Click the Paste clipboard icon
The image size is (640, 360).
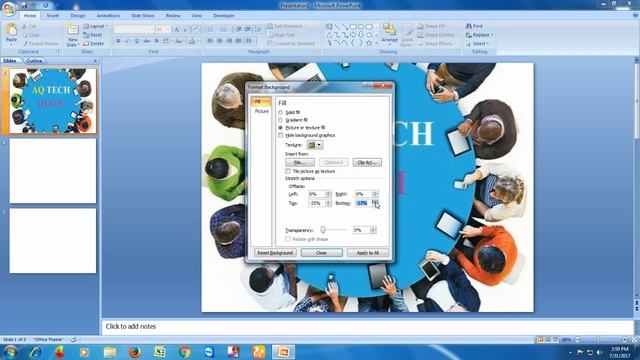coord(11,30)
